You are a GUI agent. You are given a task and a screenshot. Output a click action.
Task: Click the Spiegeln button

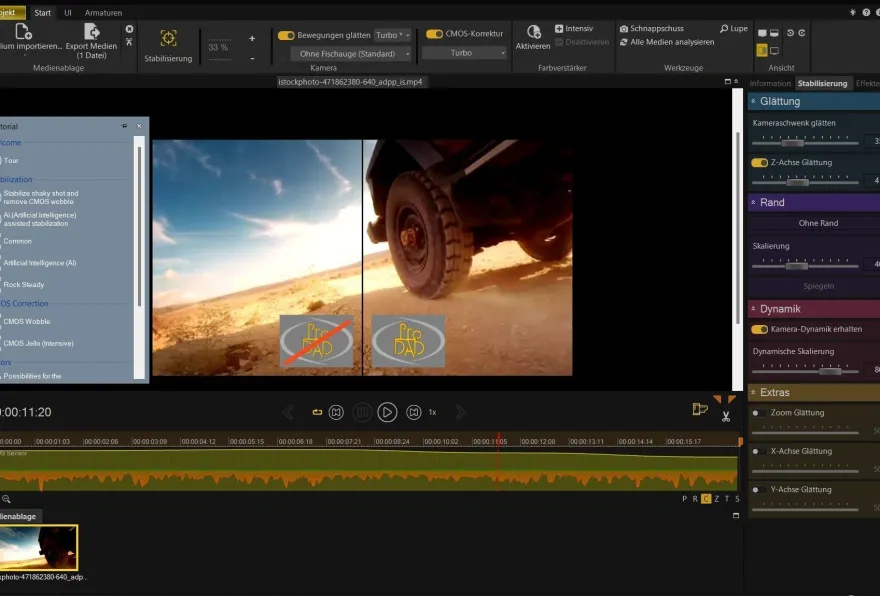pyautogui.click(x=818, y=286)
